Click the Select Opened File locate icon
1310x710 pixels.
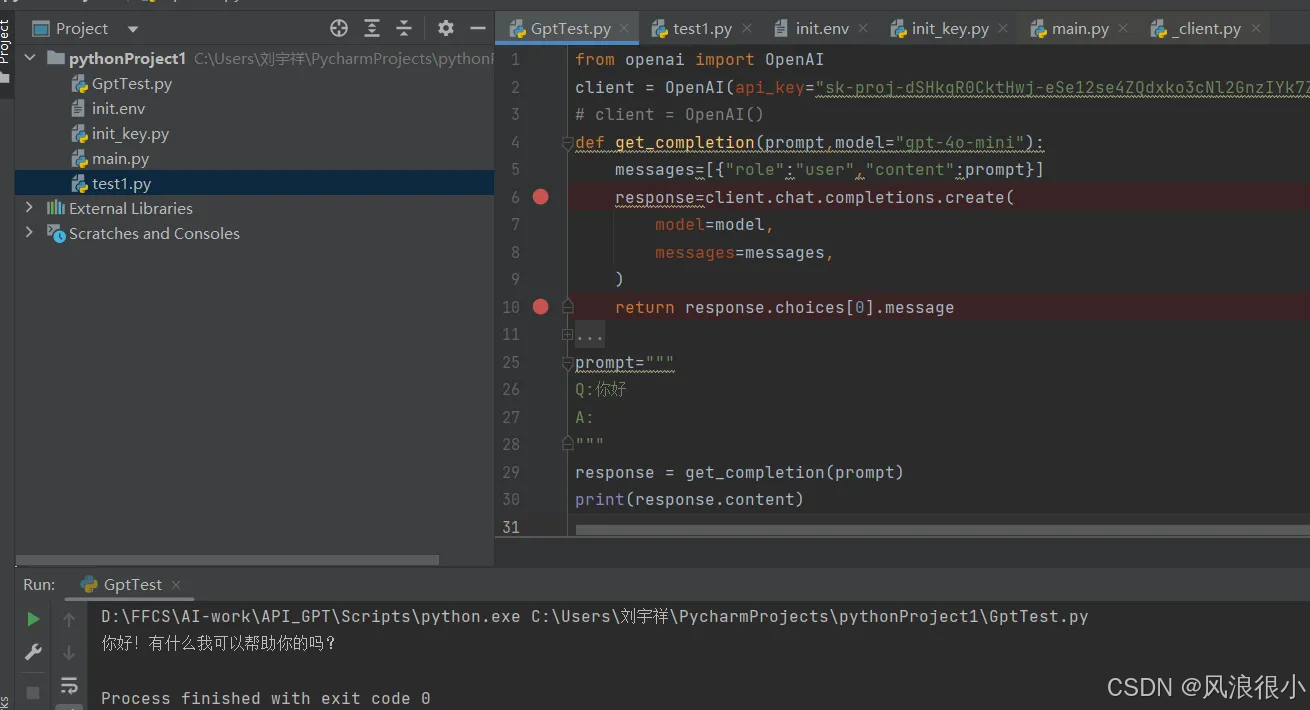pyautogui.click(x=339, y=28)
